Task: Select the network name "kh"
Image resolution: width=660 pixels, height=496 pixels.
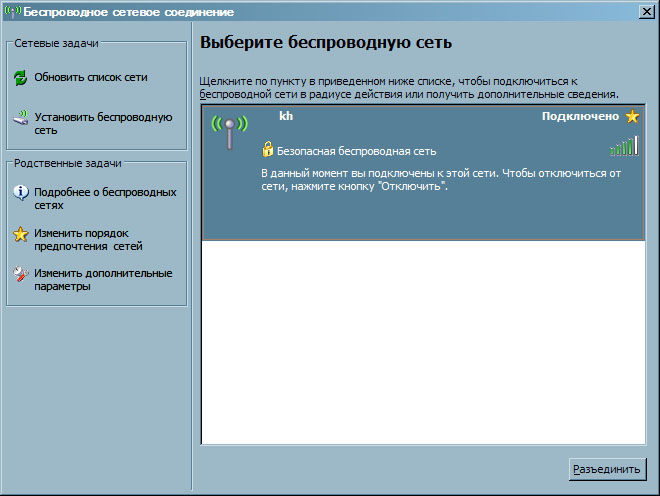Action: (x=285, y=116)
